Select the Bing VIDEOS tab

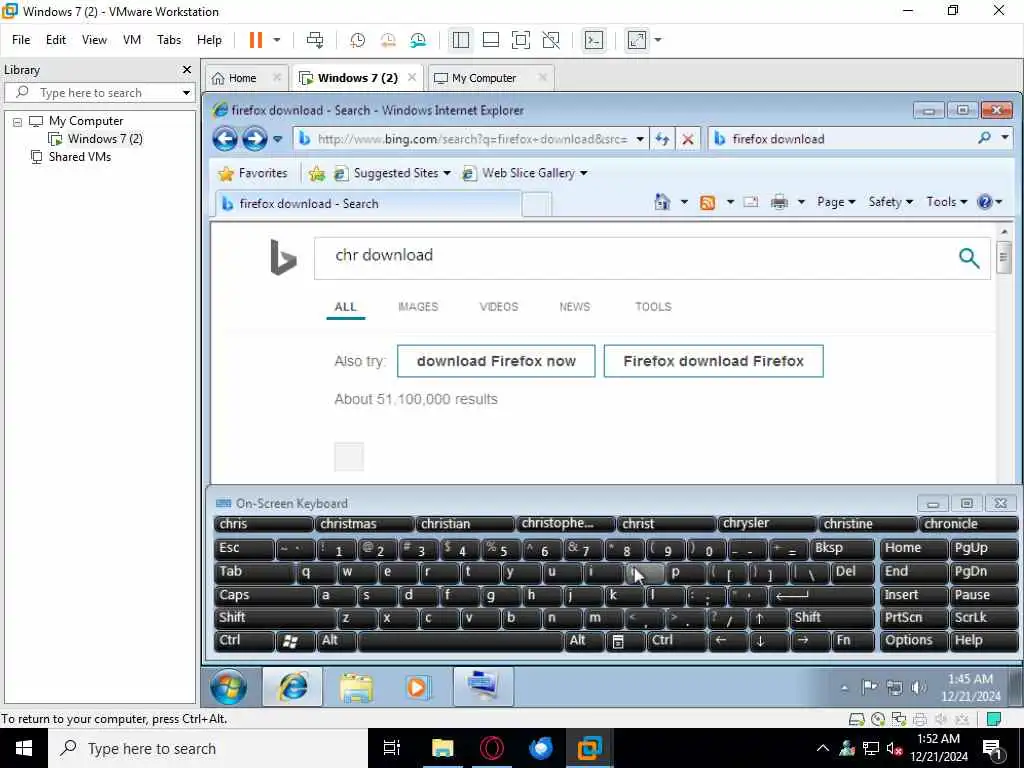tap(499, 306)
